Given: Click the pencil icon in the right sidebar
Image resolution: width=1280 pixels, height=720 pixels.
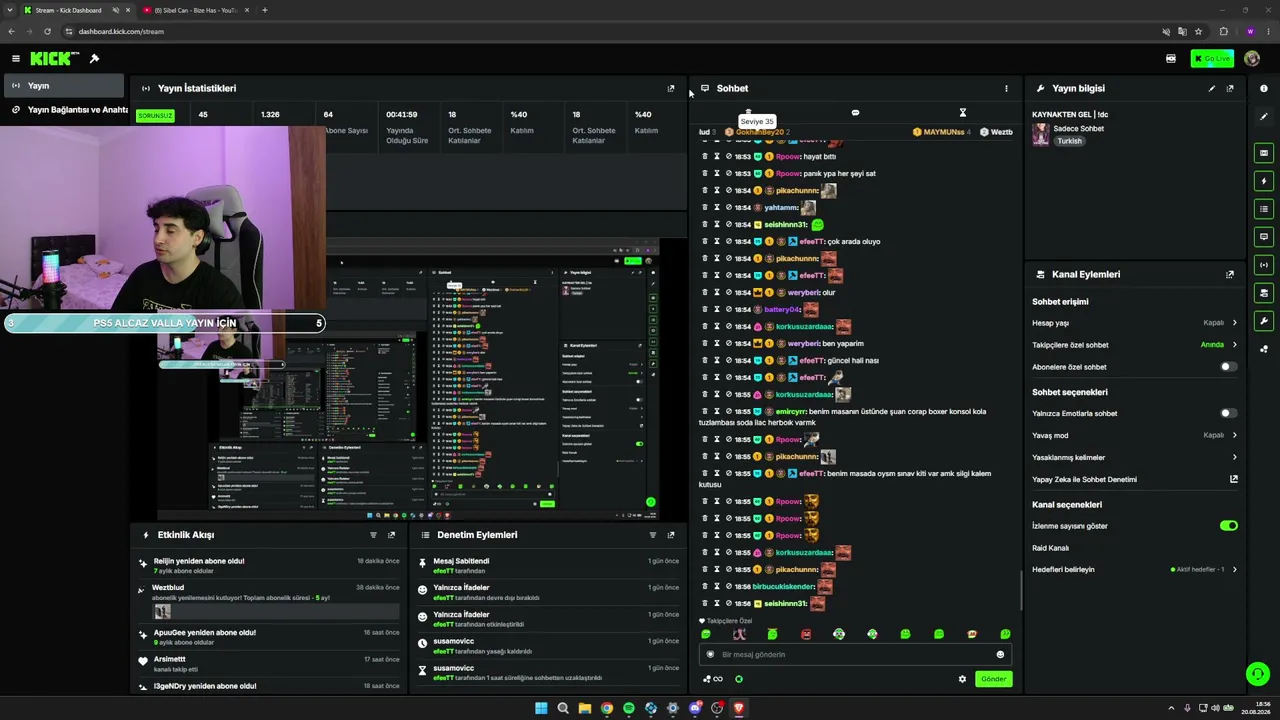Looking at the screenshot, I should [1264, 117].
